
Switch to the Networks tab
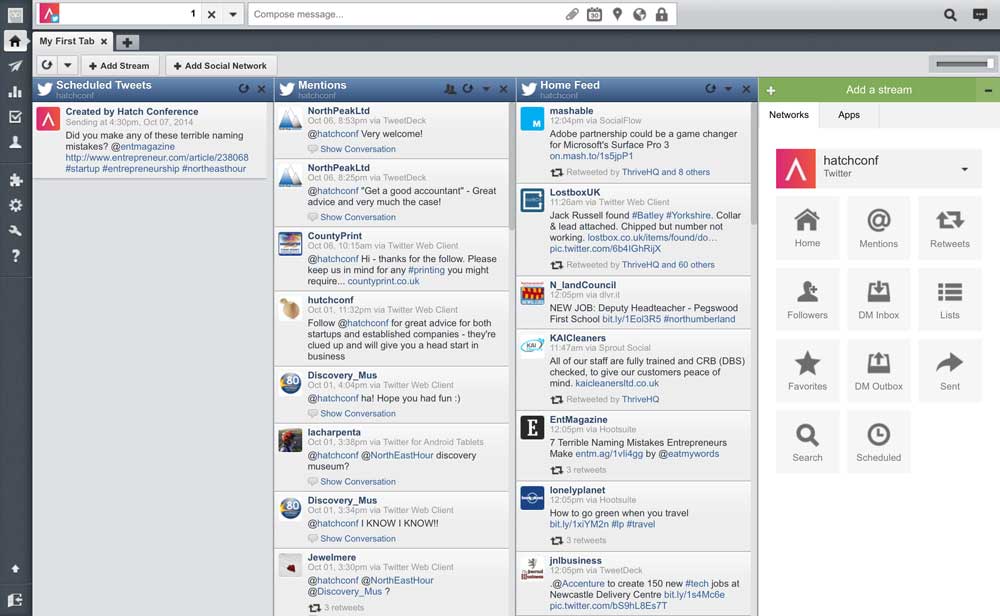(789, 115)
